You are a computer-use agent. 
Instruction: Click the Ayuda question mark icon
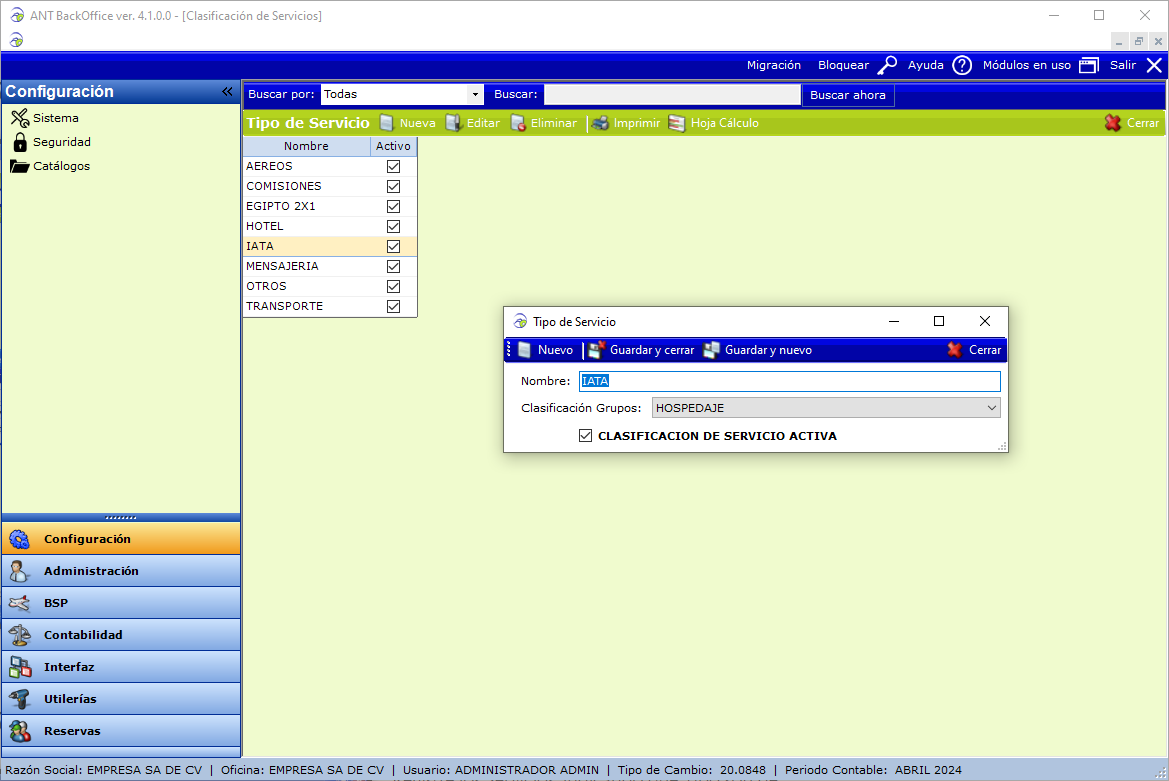click(961, 65)
